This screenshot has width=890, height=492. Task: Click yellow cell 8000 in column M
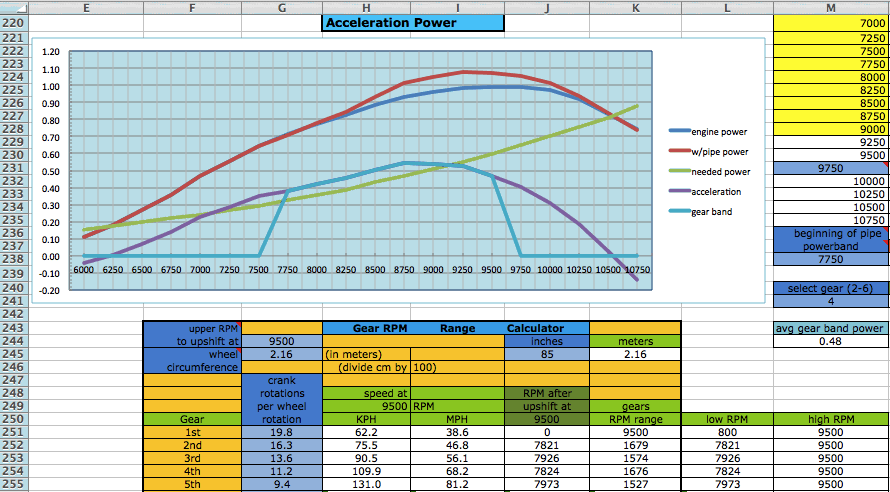[832, 77]
